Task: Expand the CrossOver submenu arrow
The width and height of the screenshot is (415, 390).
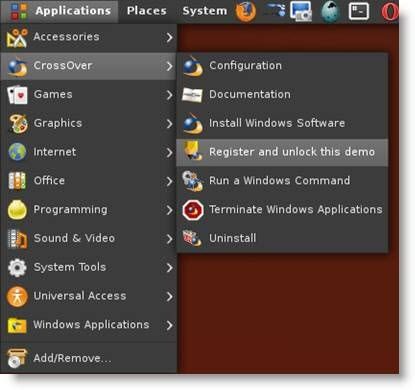Action: point(170,66)
